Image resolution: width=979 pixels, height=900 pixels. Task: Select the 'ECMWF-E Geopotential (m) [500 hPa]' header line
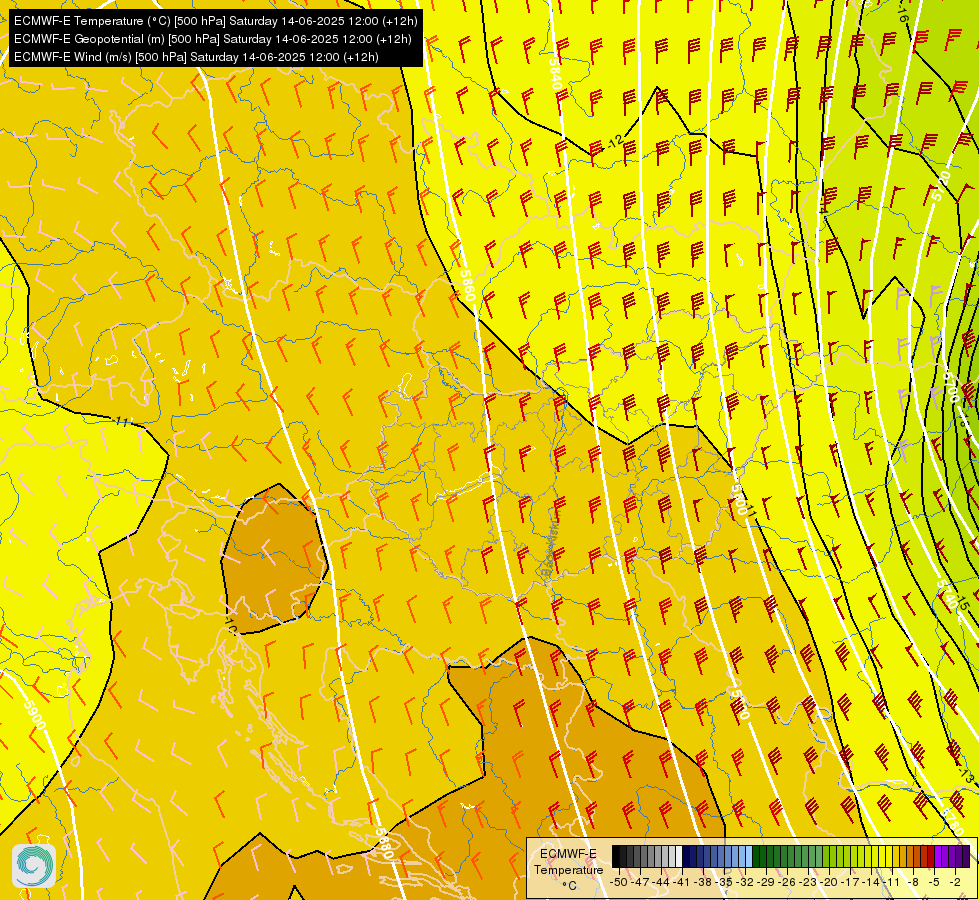(213, 39)
